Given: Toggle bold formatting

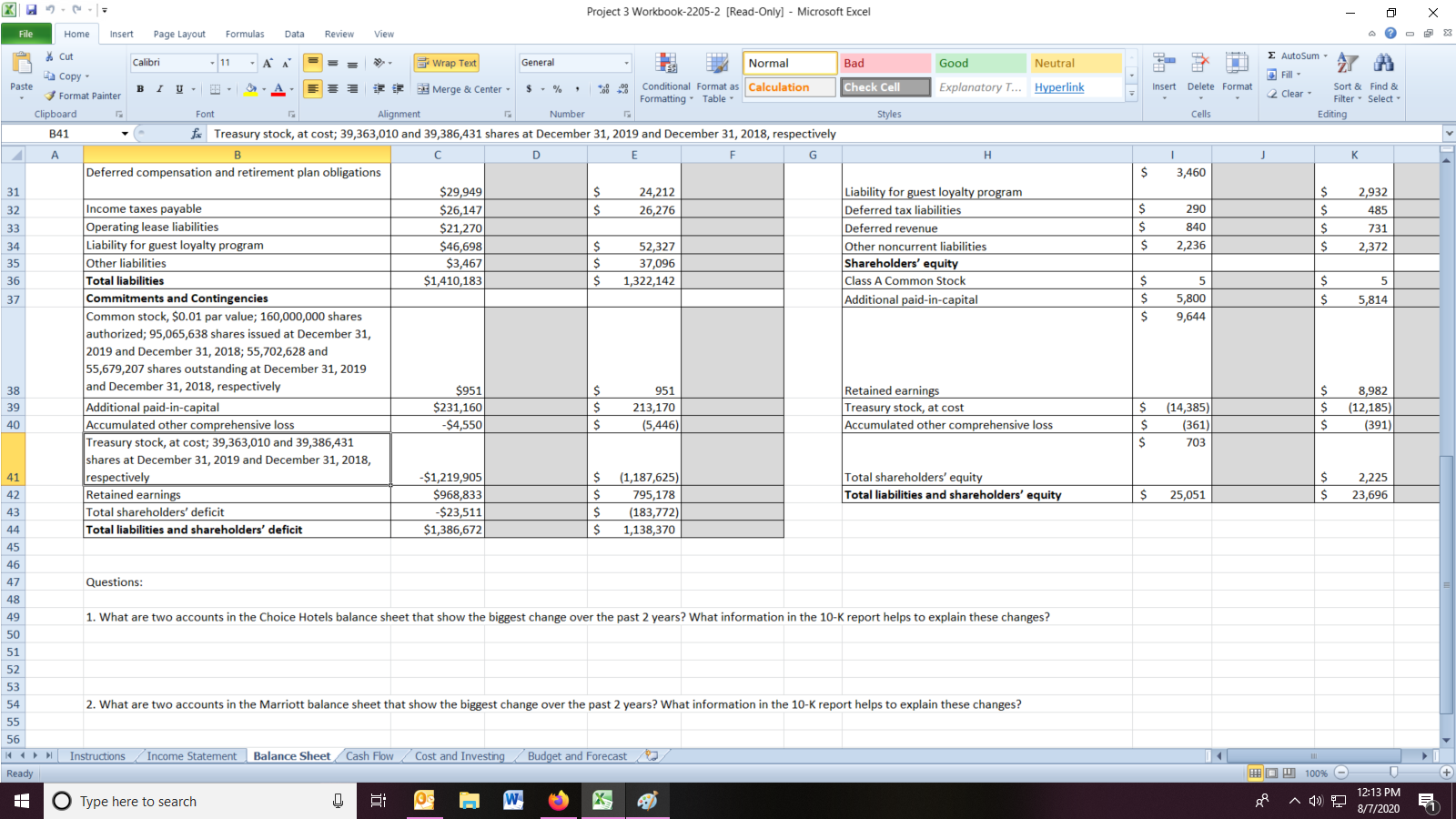Looking at the screenshot, I should pyautogui.click(x=139, y=90).
